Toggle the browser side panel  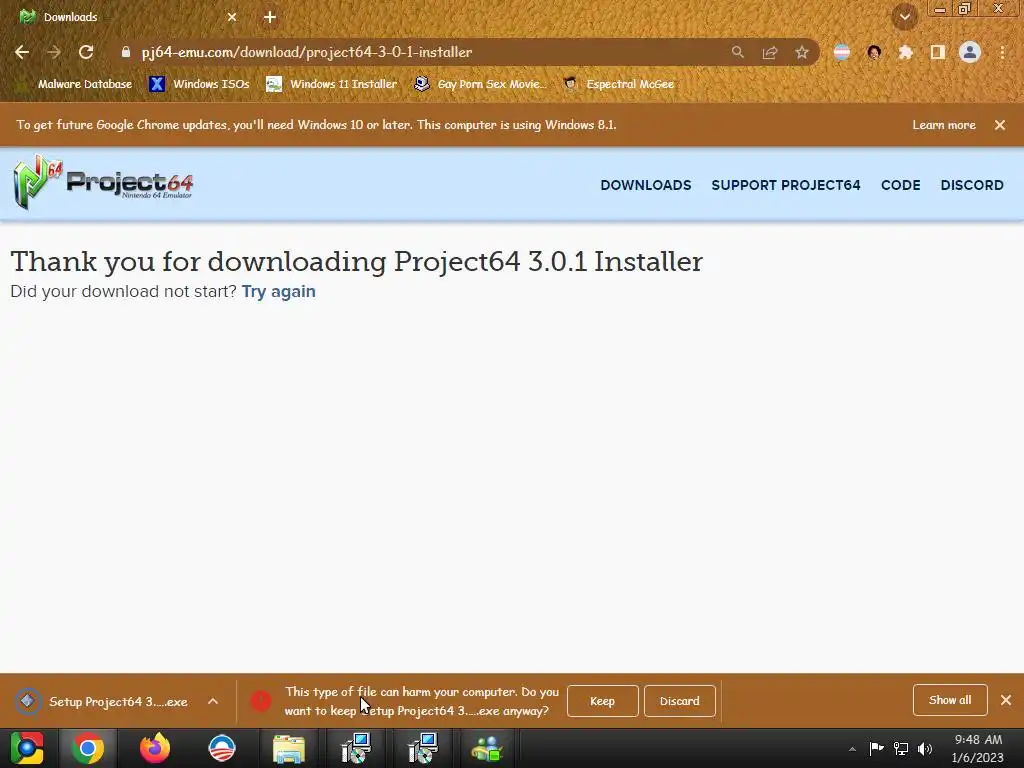click(x=938, y=52)
